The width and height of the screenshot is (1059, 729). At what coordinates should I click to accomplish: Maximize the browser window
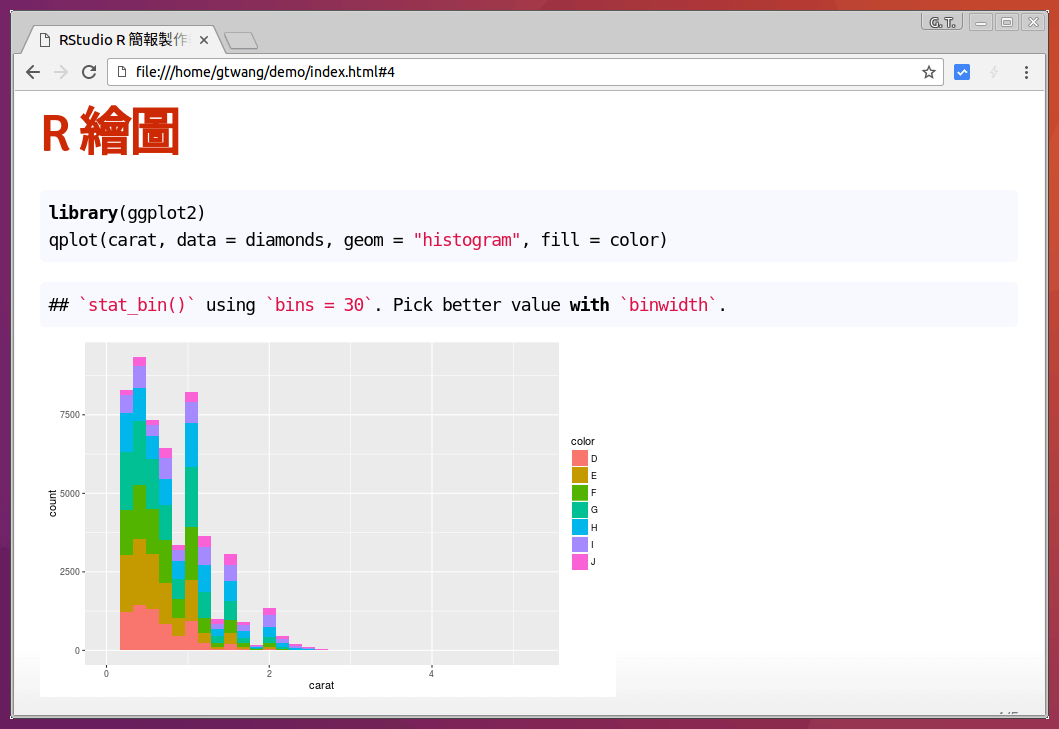tap(1007, 21)
